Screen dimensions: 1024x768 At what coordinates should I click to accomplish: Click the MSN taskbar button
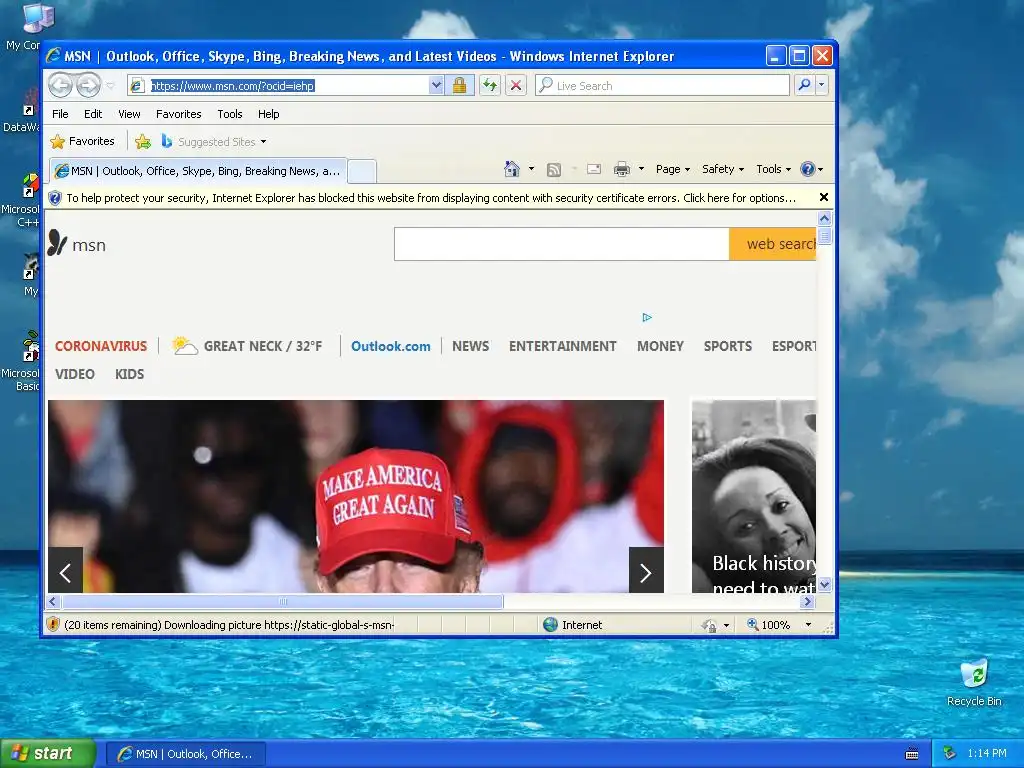coord(185,754)
